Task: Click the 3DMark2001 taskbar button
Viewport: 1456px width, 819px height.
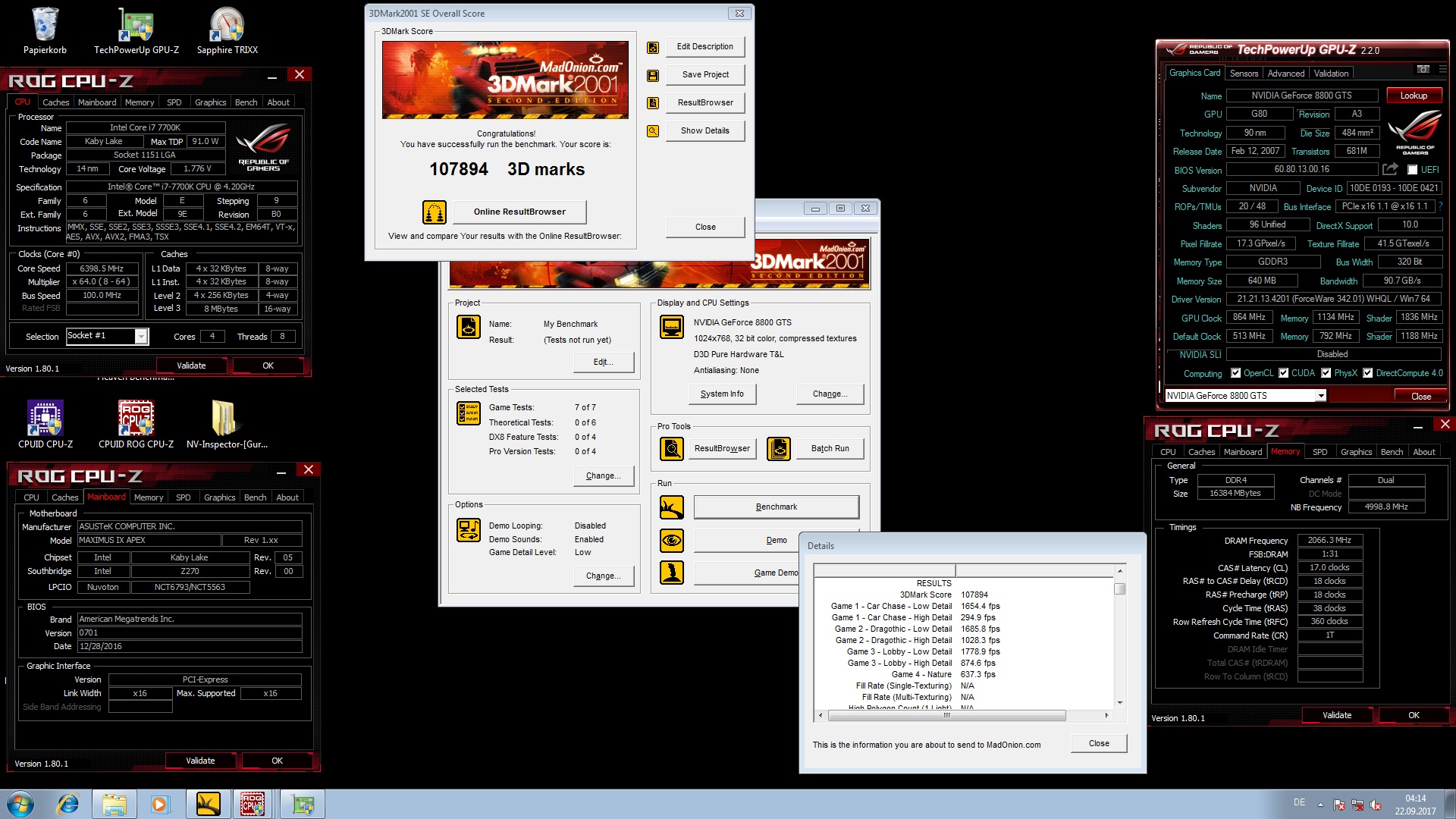Action: click(x=208, y=804)
